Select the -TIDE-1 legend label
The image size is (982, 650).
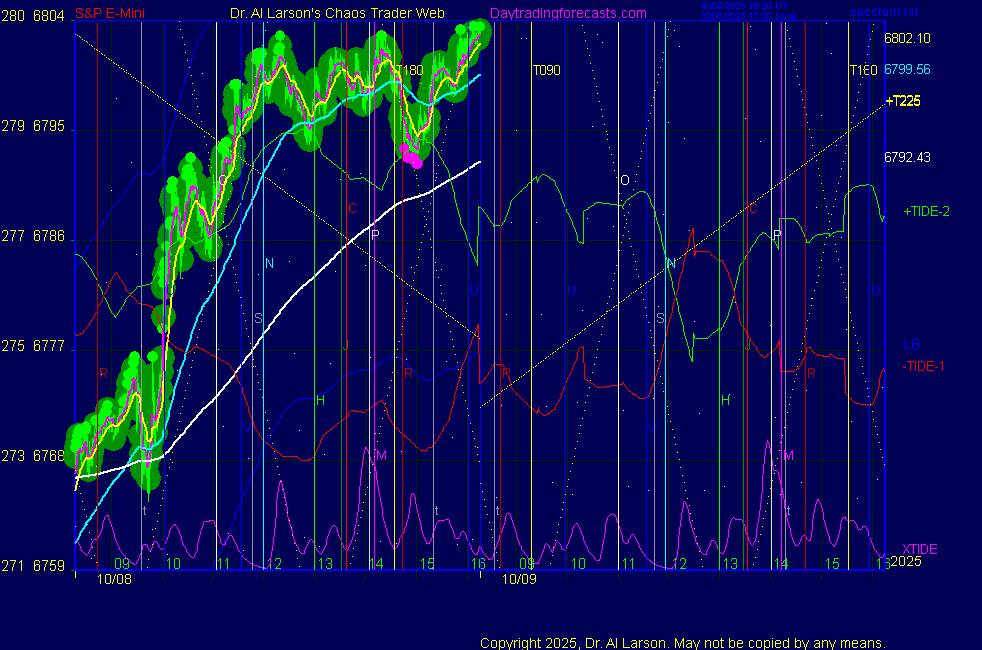pos(924,366)
